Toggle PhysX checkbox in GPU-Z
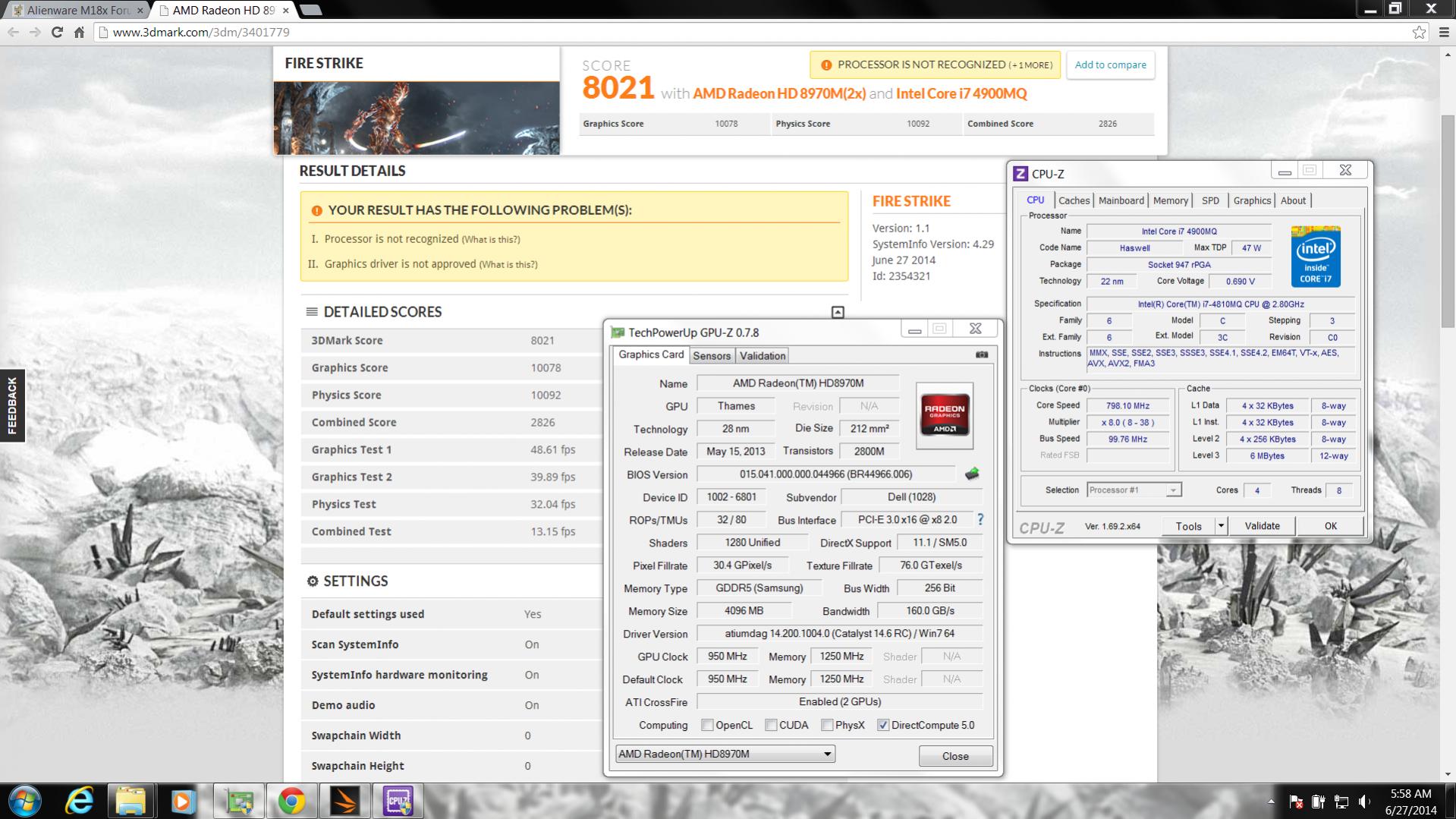Viewport: 1456px width, 819px height. coord(827,725)
